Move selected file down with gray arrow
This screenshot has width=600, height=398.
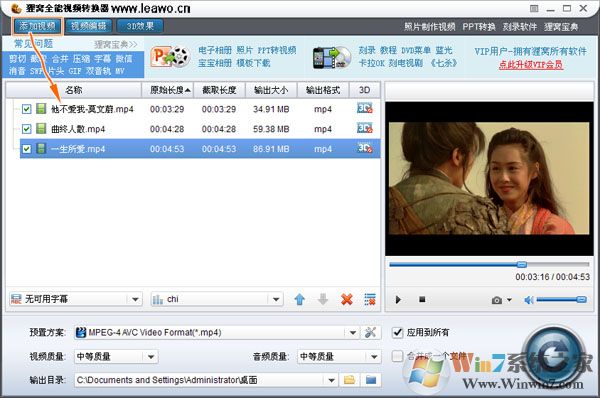[323, 299]
